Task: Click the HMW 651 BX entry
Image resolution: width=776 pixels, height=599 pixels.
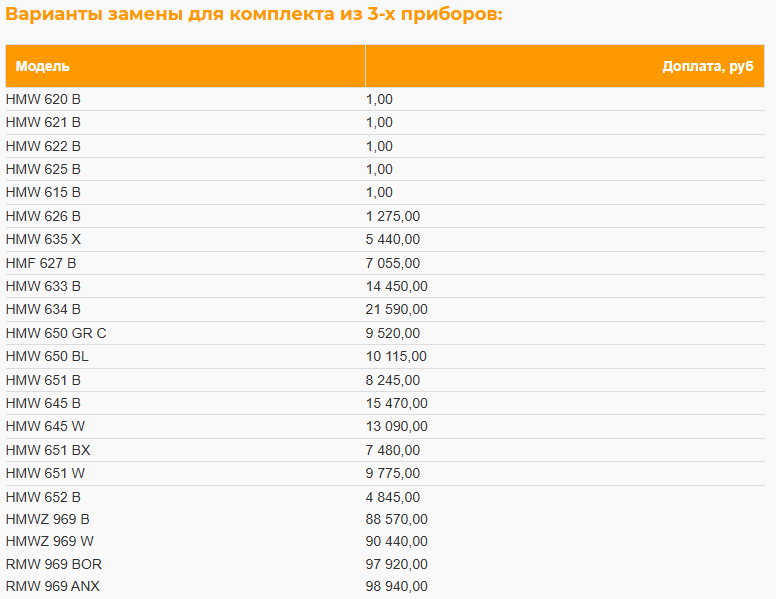Action: 48,450
